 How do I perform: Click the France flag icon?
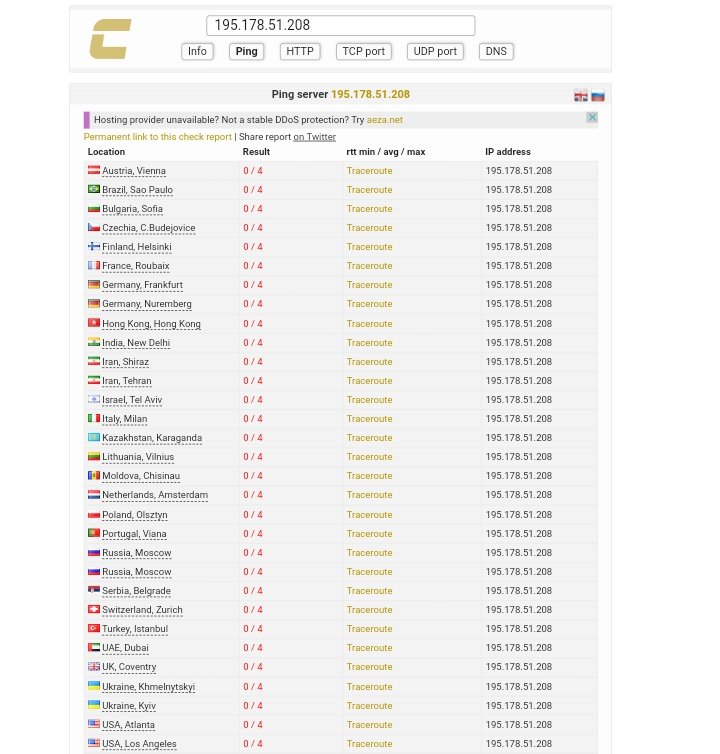(x=94, y=265)
